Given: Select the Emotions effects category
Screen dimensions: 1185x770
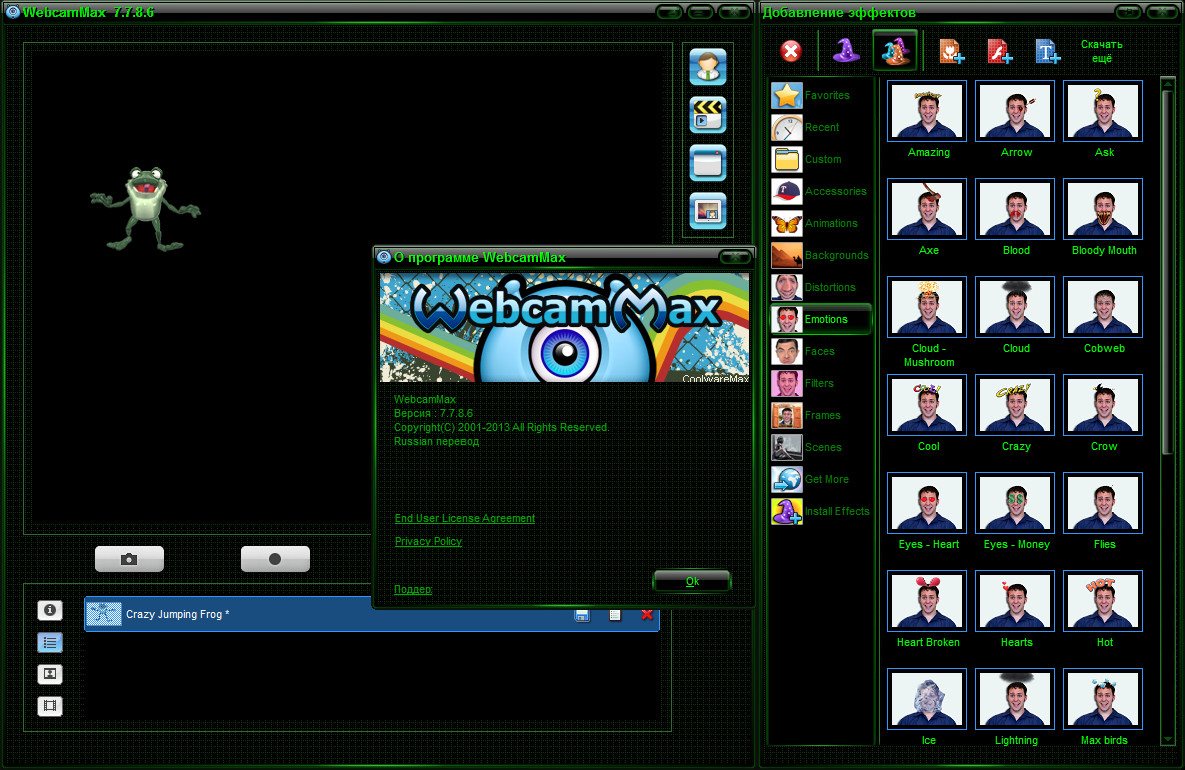Looking at the screenshot, I should 821,319.
